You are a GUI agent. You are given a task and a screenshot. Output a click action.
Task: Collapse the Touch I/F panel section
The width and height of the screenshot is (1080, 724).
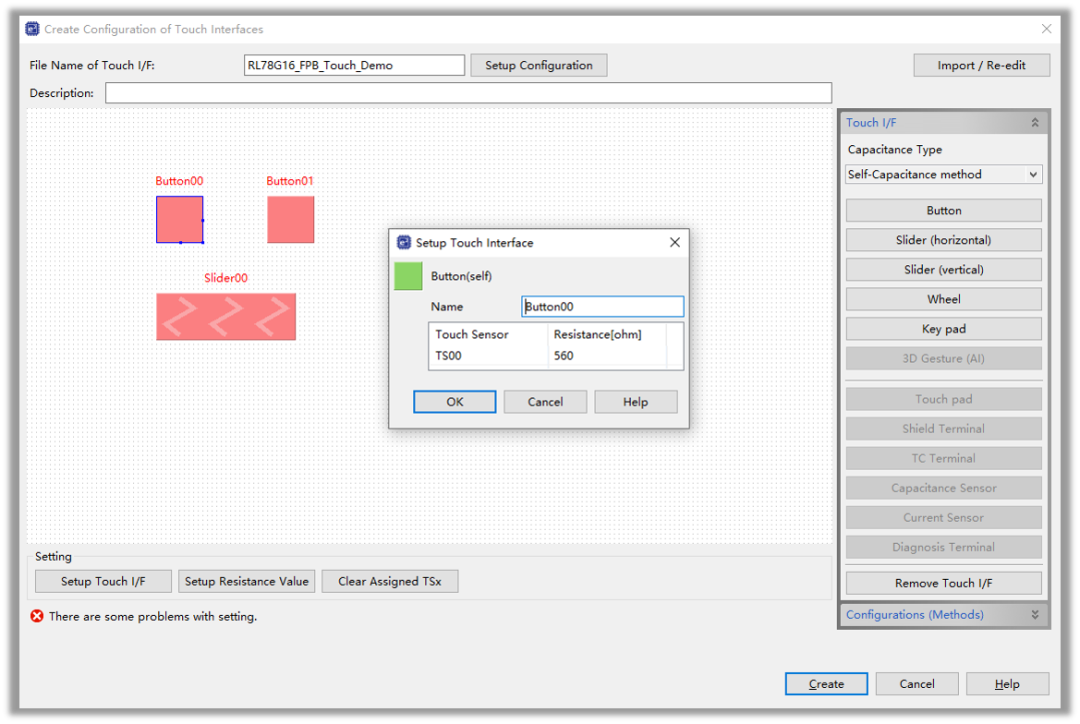tap(1034, 123)
